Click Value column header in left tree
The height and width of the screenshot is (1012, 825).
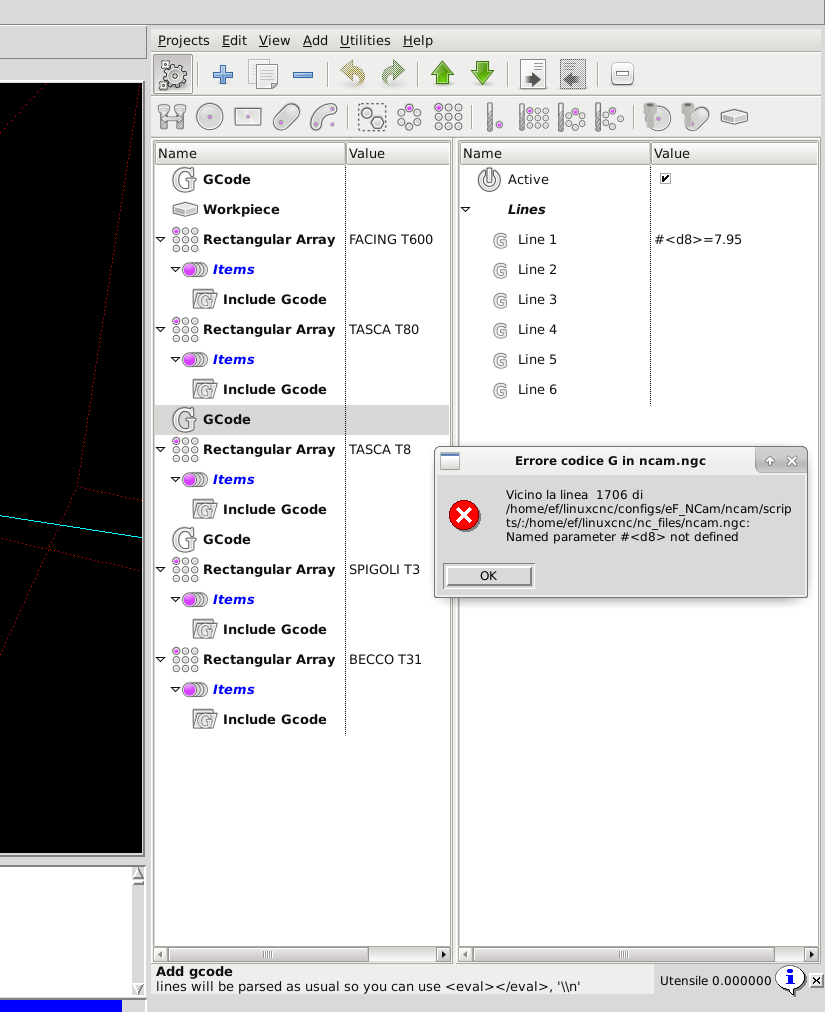pyautogui.click(x=398, y=154)
